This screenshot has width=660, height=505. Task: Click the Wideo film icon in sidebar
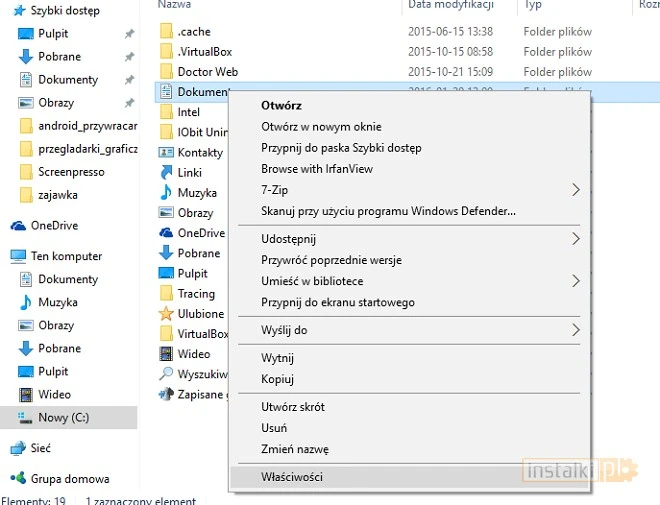[26, 394]
